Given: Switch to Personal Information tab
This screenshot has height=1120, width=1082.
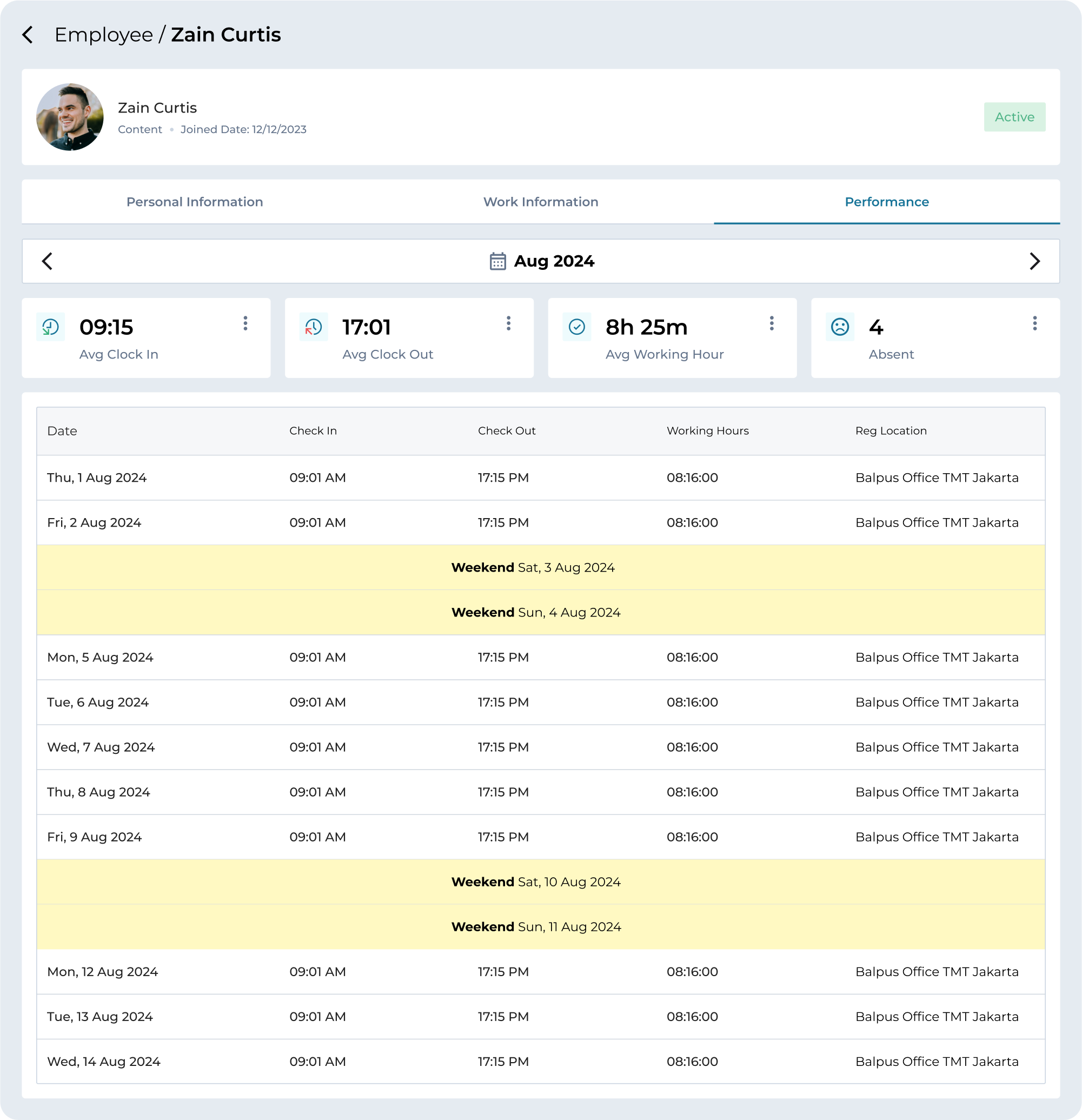Looking at the screenshot, I should (x=194, y=202).
